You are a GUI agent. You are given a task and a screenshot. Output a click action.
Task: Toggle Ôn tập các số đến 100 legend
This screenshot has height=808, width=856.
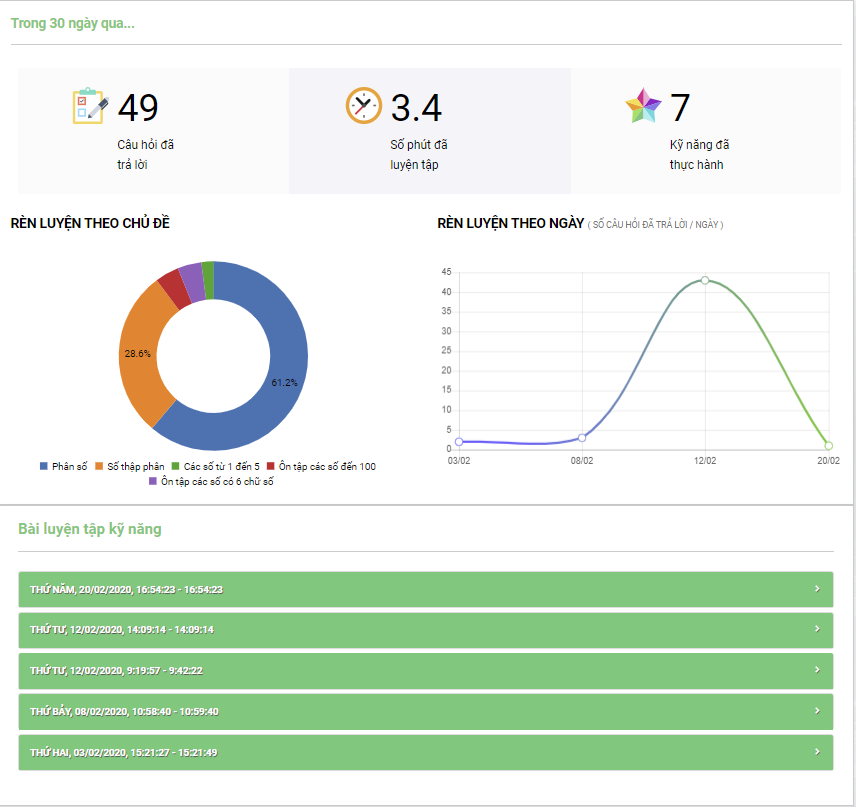click(320, 467)
